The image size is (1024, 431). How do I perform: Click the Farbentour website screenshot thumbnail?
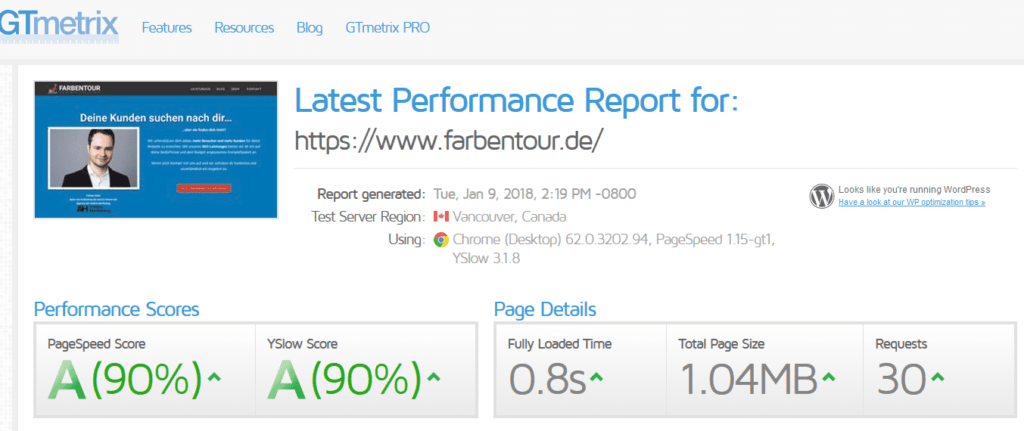pyautogui.click(x=156, y=150)
